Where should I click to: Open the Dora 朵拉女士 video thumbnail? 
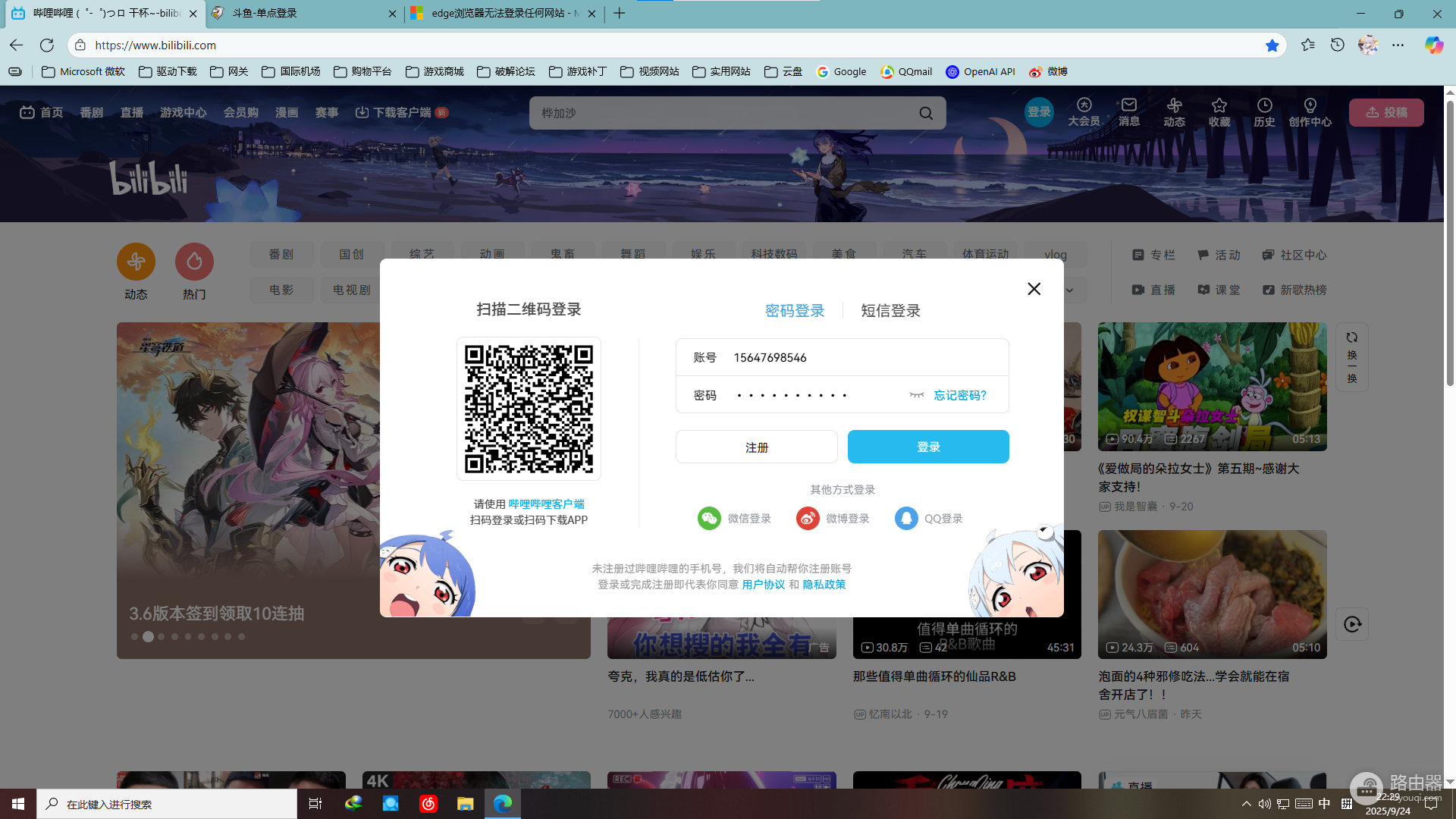click(1212, 387)
